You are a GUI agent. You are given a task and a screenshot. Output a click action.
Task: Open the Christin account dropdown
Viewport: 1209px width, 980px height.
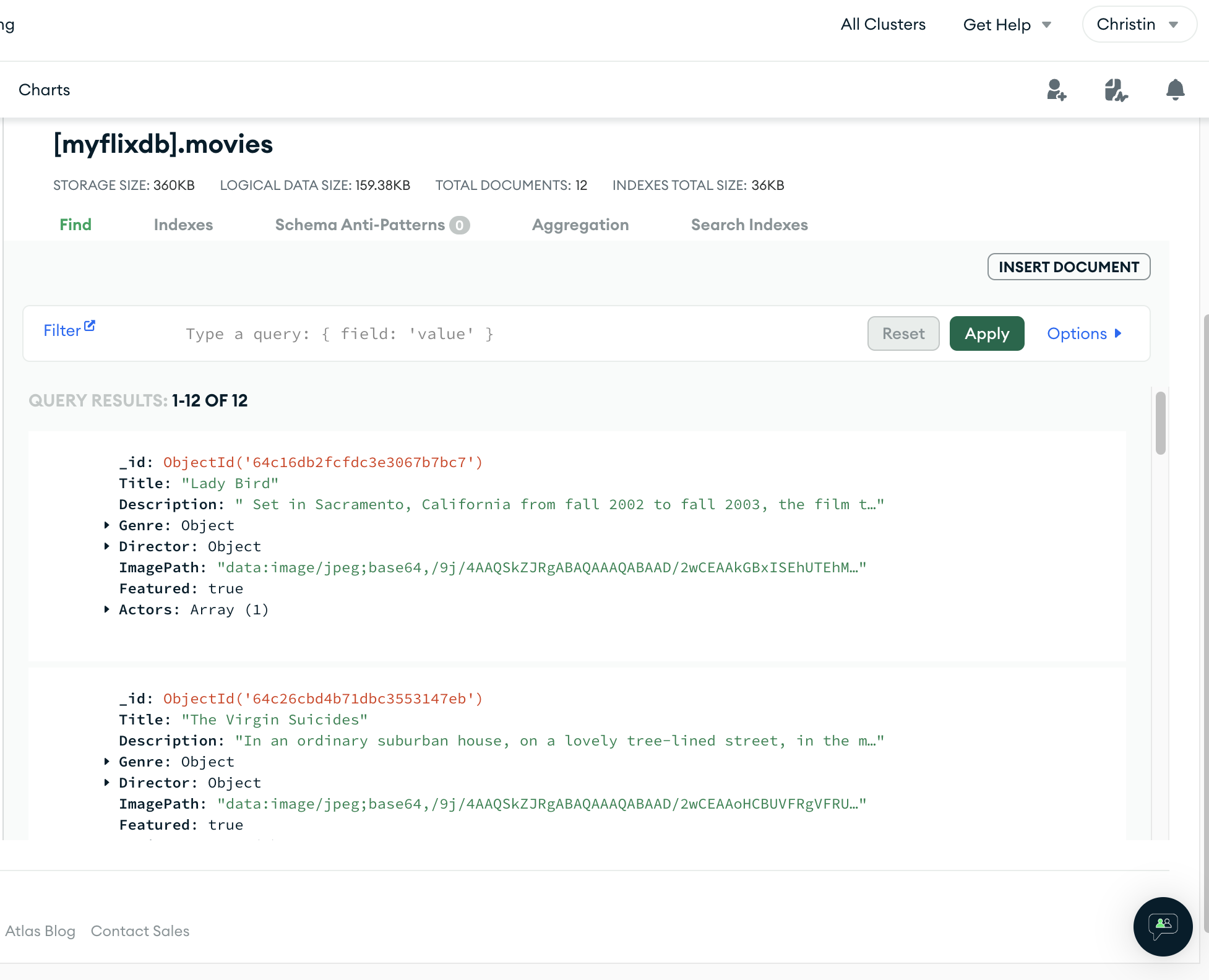1138,25
